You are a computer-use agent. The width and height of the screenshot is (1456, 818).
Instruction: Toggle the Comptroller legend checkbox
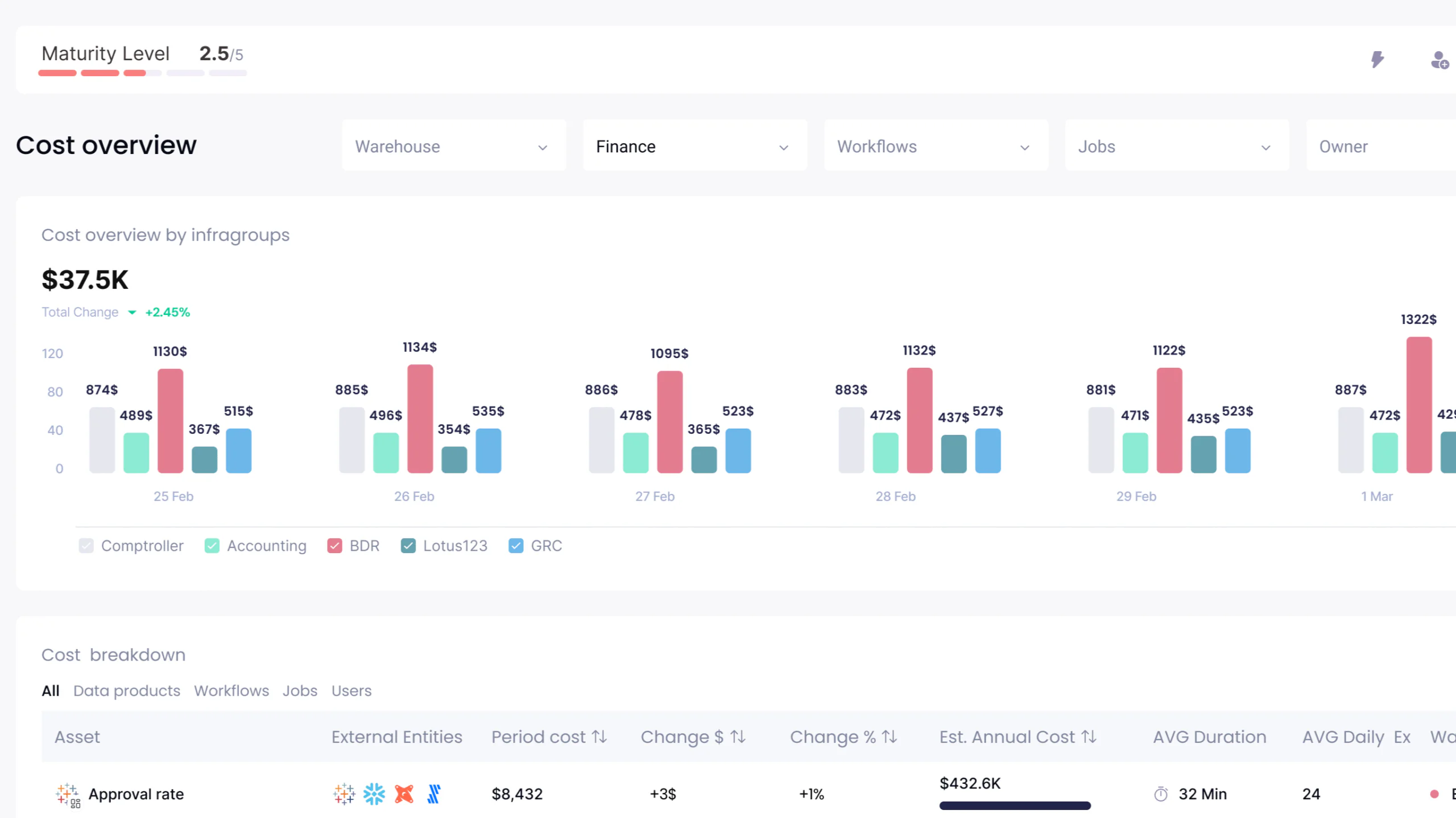pos(86,546)
